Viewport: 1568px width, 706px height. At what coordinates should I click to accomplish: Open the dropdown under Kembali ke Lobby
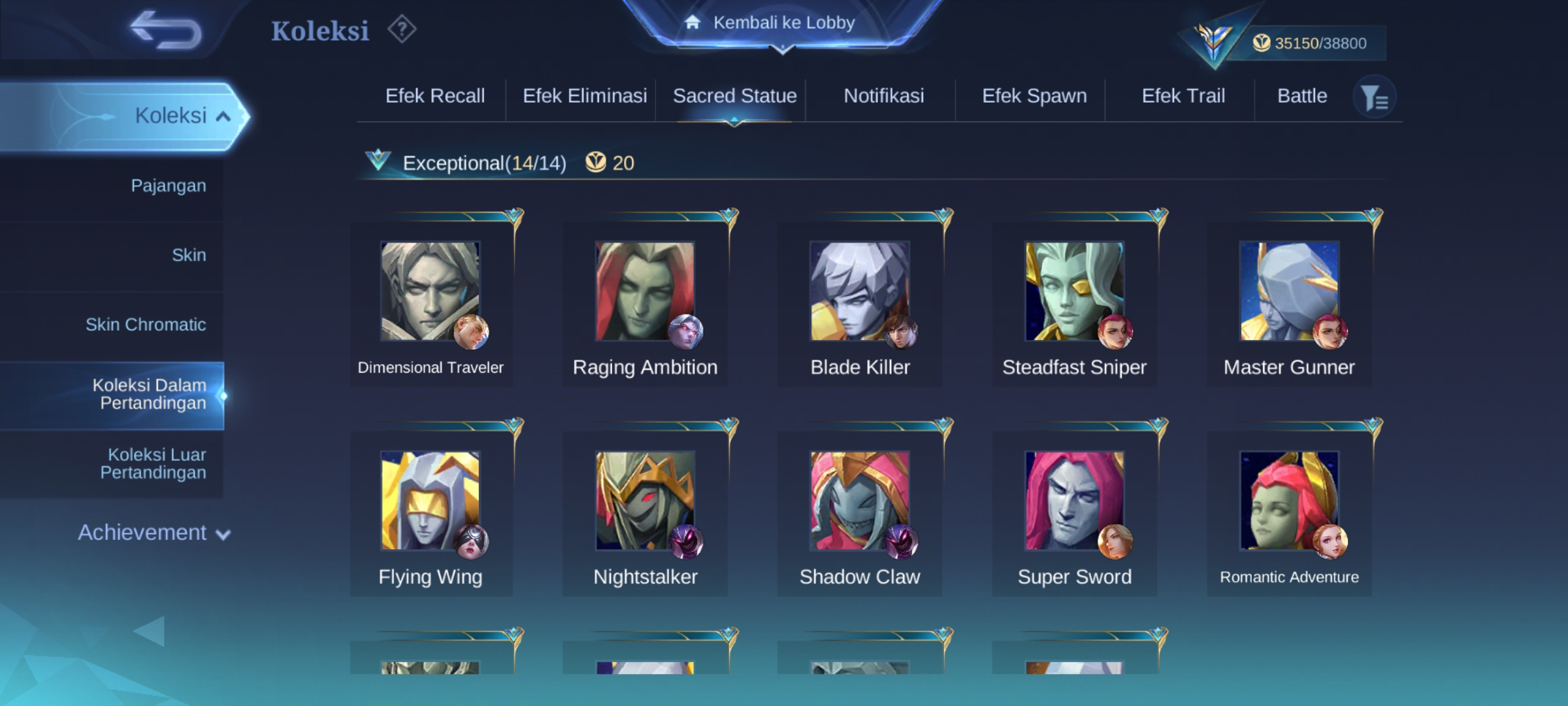click(783, 50)
